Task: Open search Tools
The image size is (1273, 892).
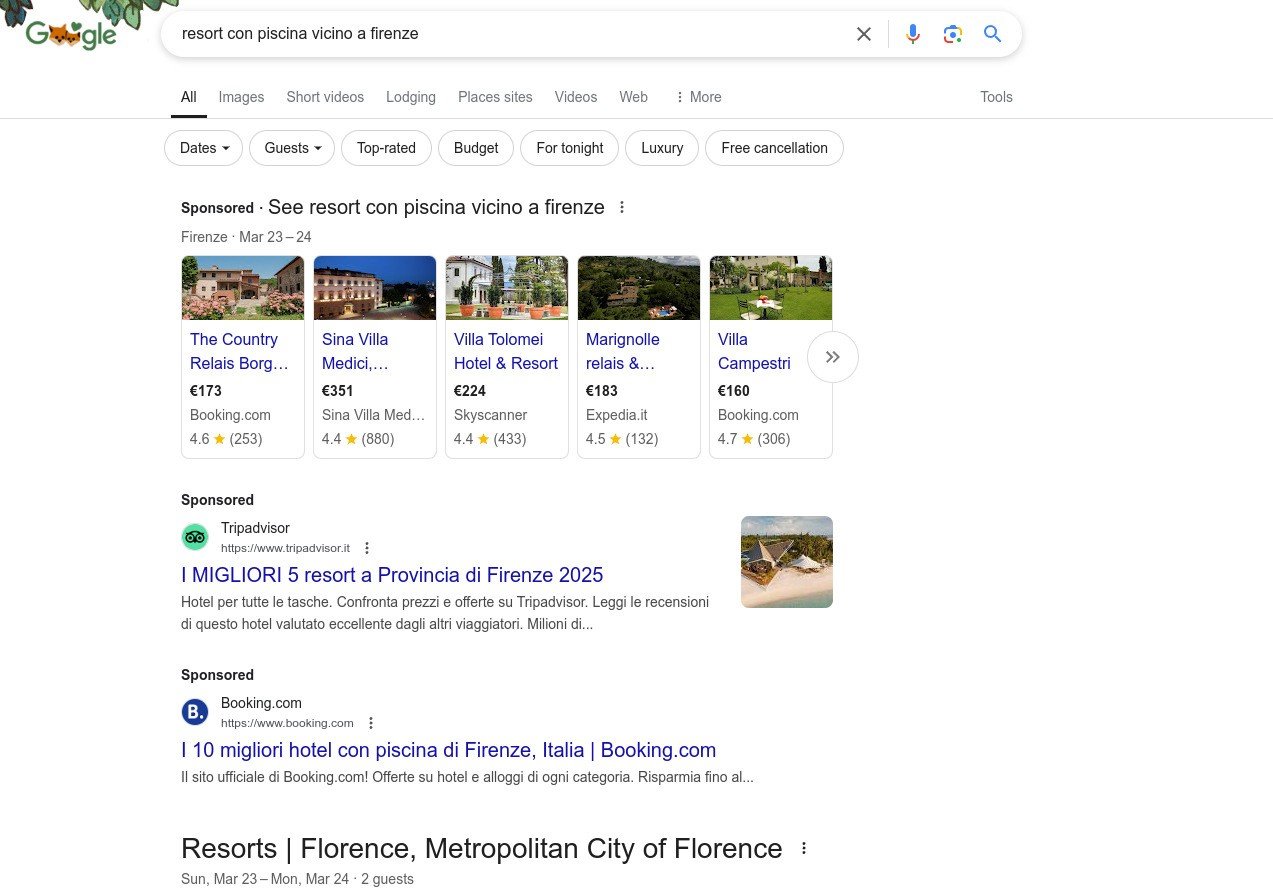Action: pos(996,97)
